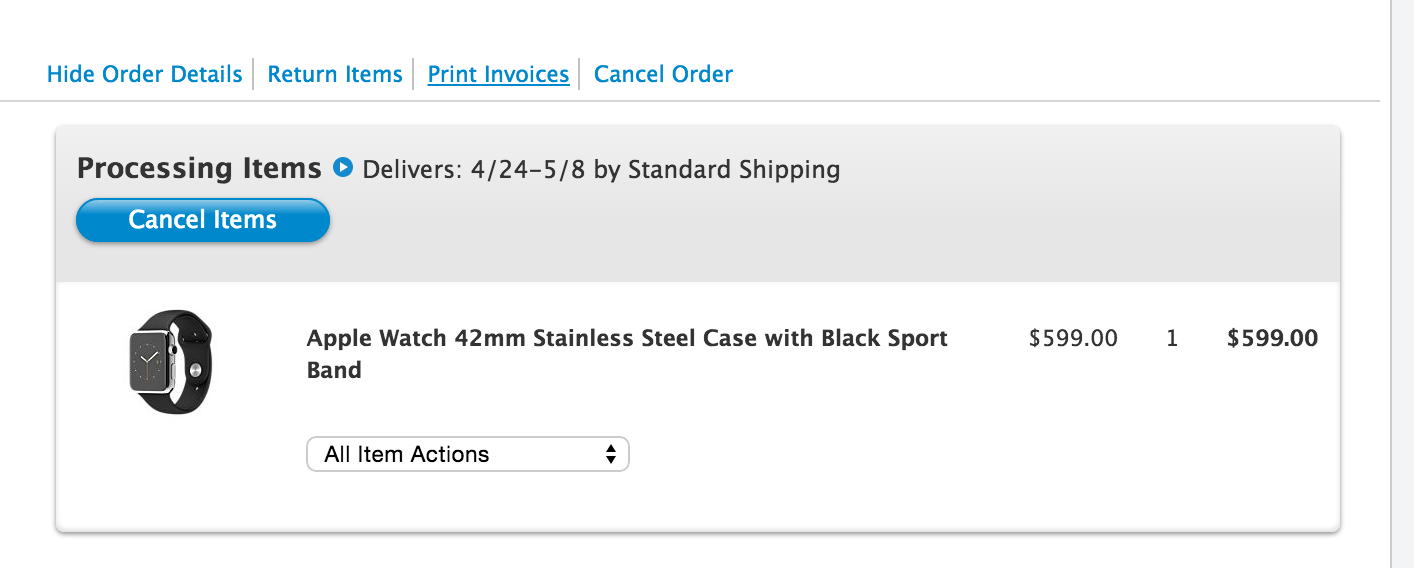Click the Delivers 4/24–5/8 date range
The image size is (1414, 568).
(524, 169)
